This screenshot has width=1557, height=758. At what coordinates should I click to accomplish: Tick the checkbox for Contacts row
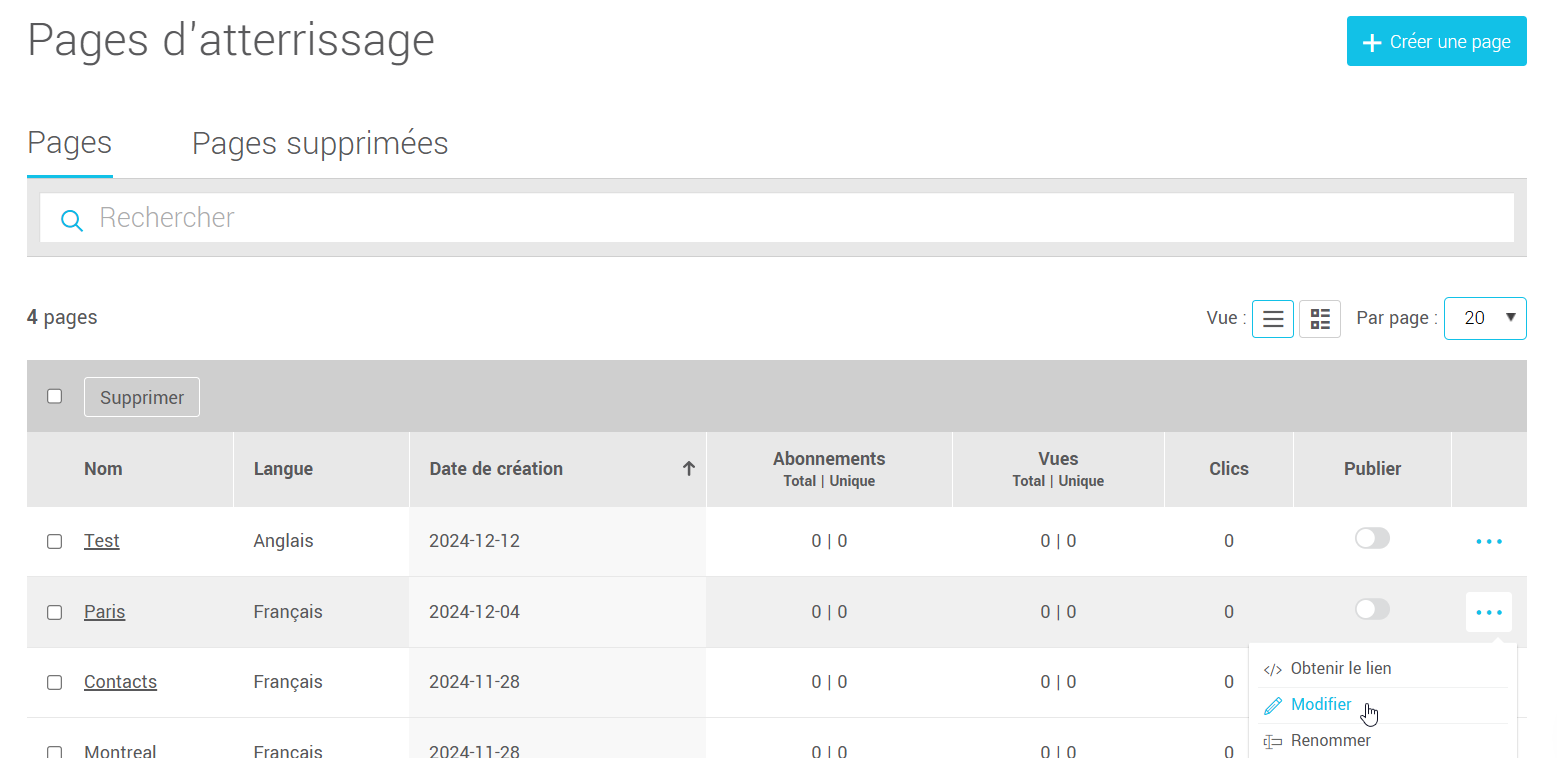[x=55, y=682]
